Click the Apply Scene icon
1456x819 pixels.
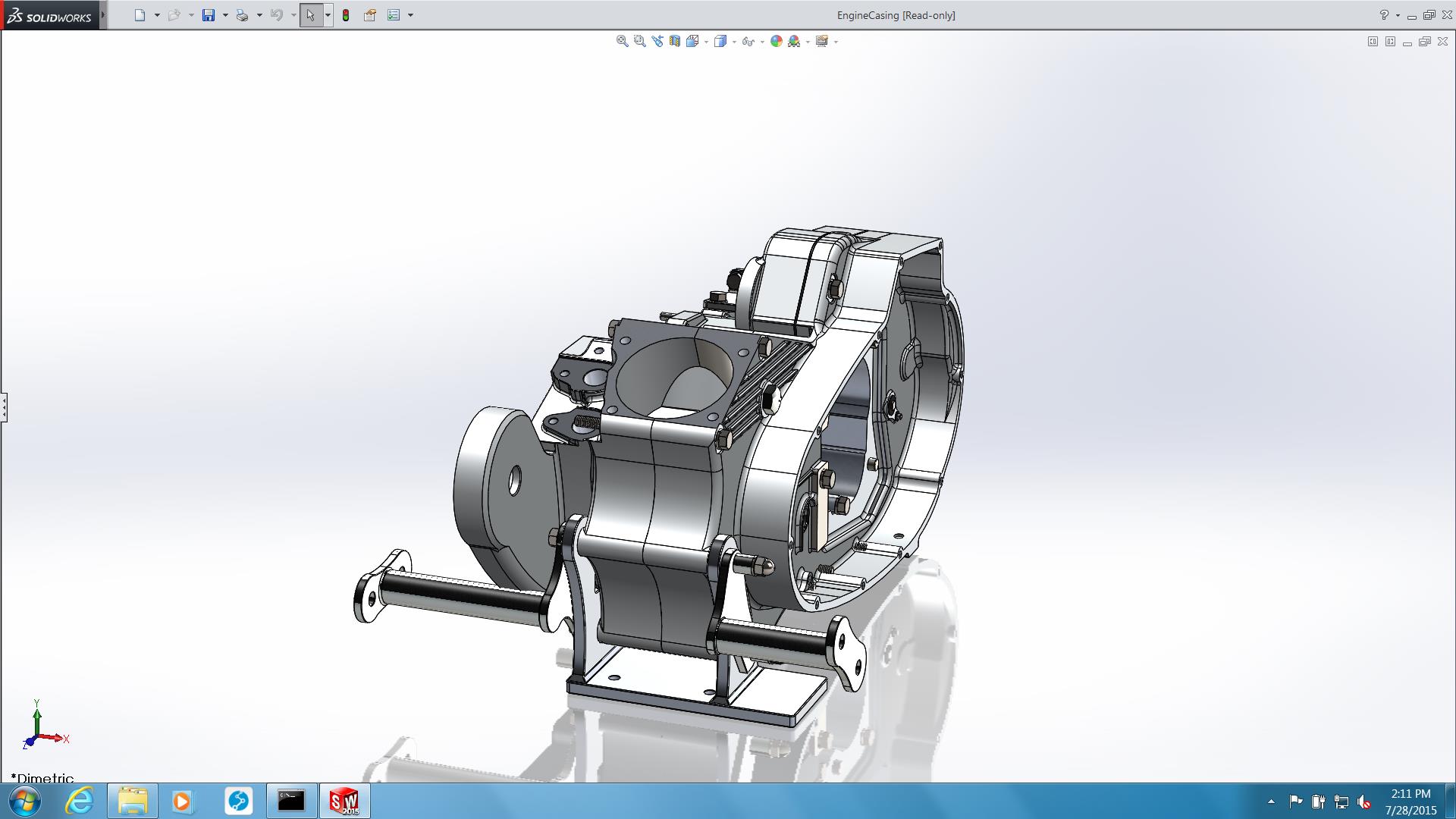794,42
